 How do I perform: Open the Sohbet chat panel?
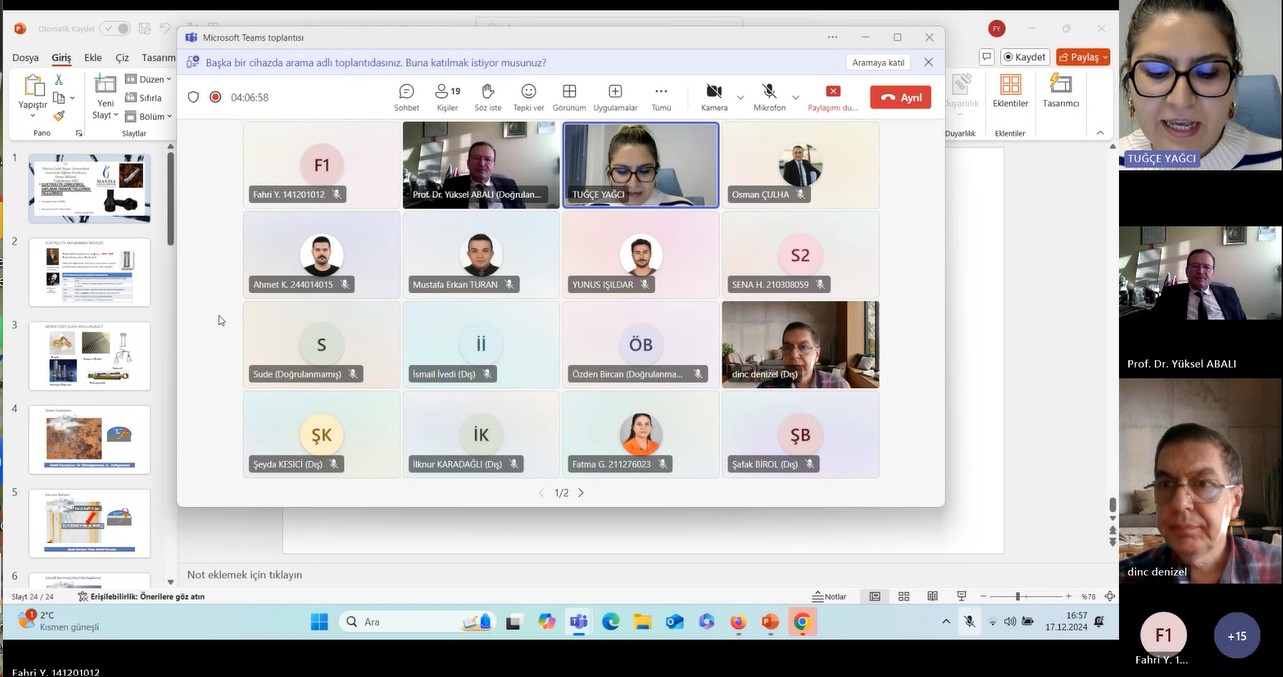406,97
